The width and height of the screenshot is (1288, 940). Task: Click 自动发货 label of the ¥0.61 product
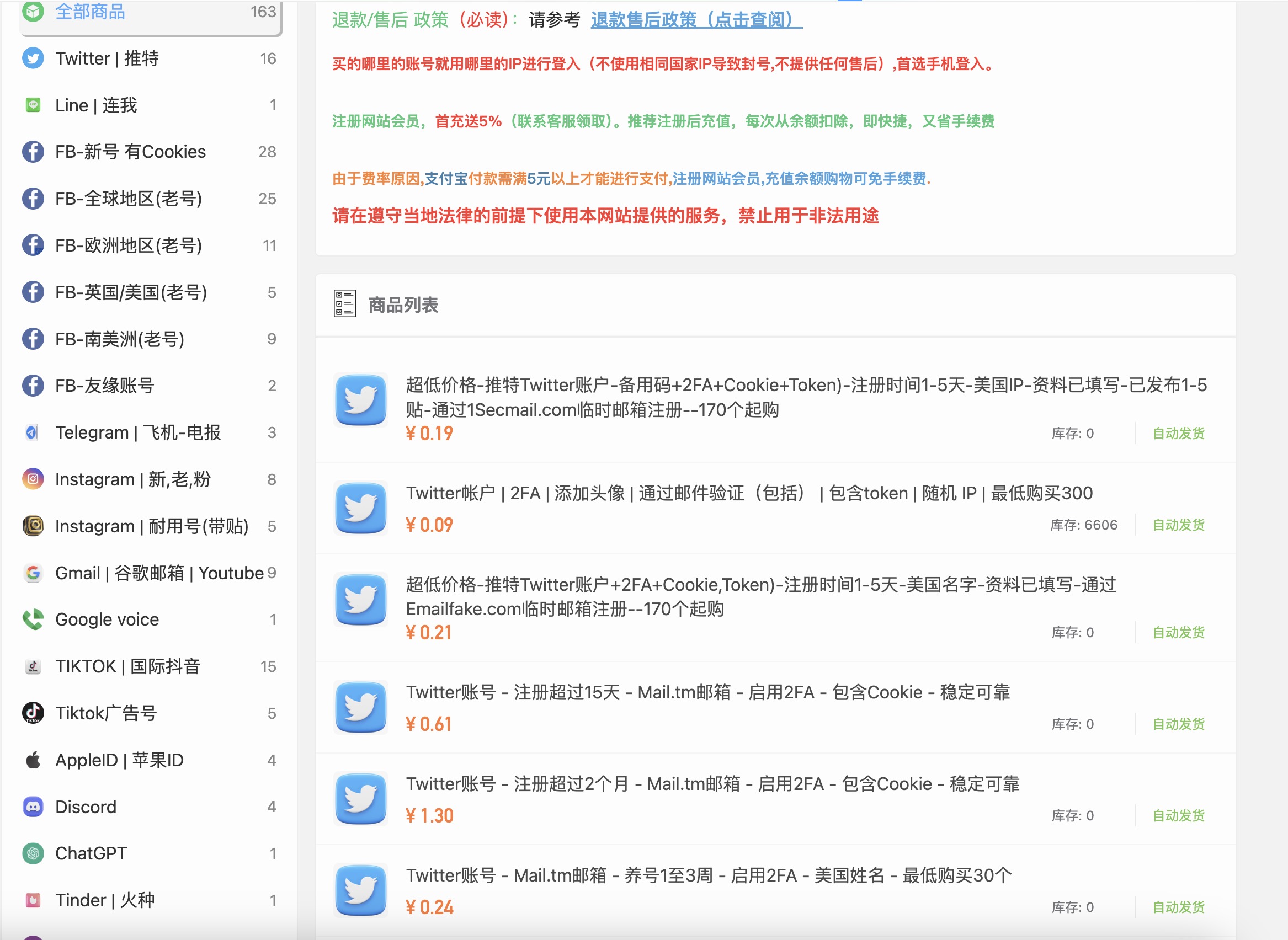point(1178,724)
